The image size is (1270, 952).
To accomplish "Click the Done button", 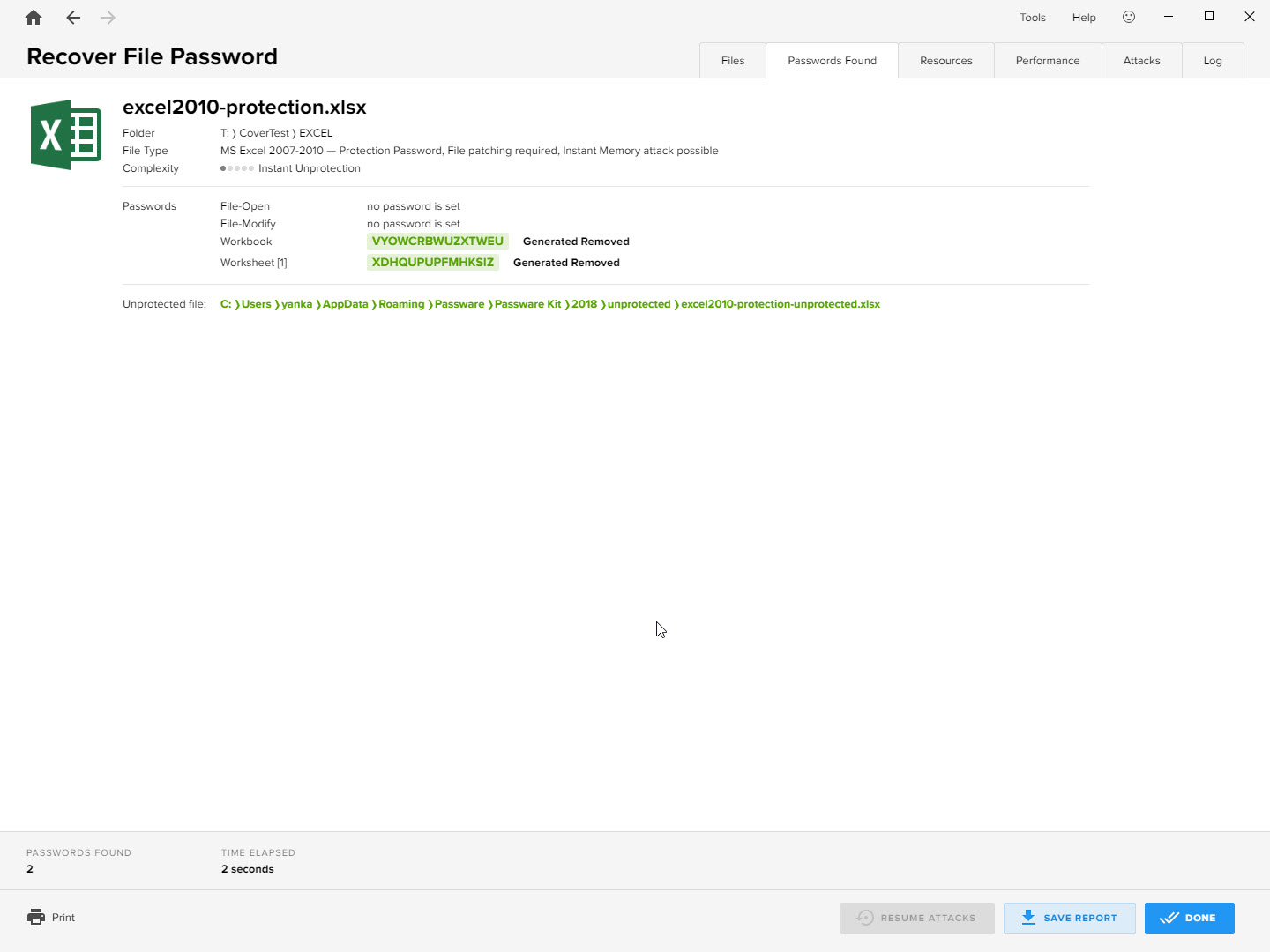I will (1189, 918).
